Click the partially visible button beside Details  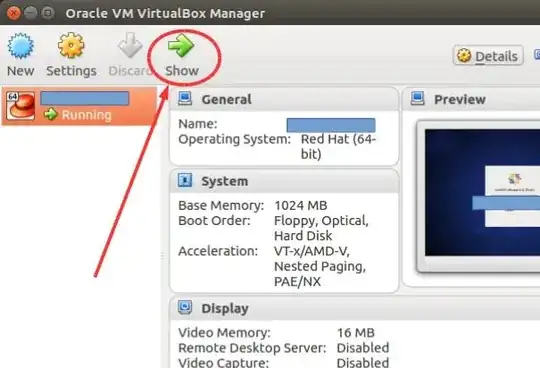(537, 55)
